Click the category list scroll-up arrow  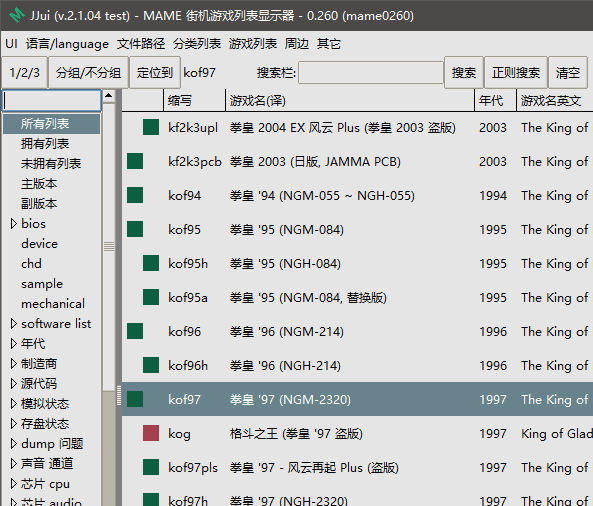109,95
